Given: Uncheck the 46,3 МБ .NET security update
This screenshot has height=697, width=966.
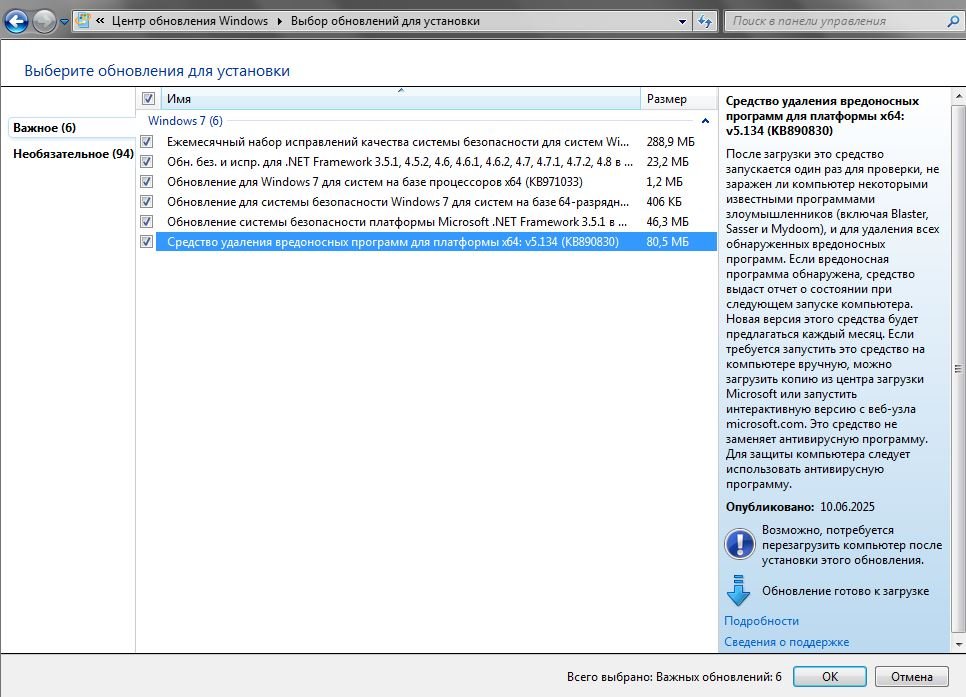Looking at the screenshot, I should point(147,221).
